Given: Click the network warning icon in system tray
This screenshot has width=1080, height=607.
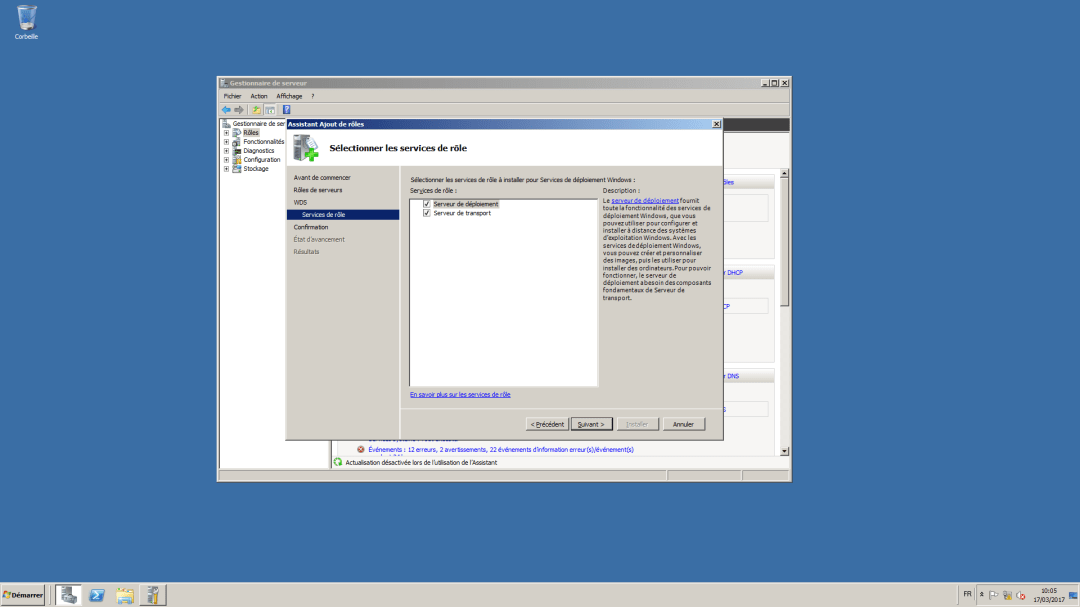Looking at the screenshot, I should pos(1007,595).
